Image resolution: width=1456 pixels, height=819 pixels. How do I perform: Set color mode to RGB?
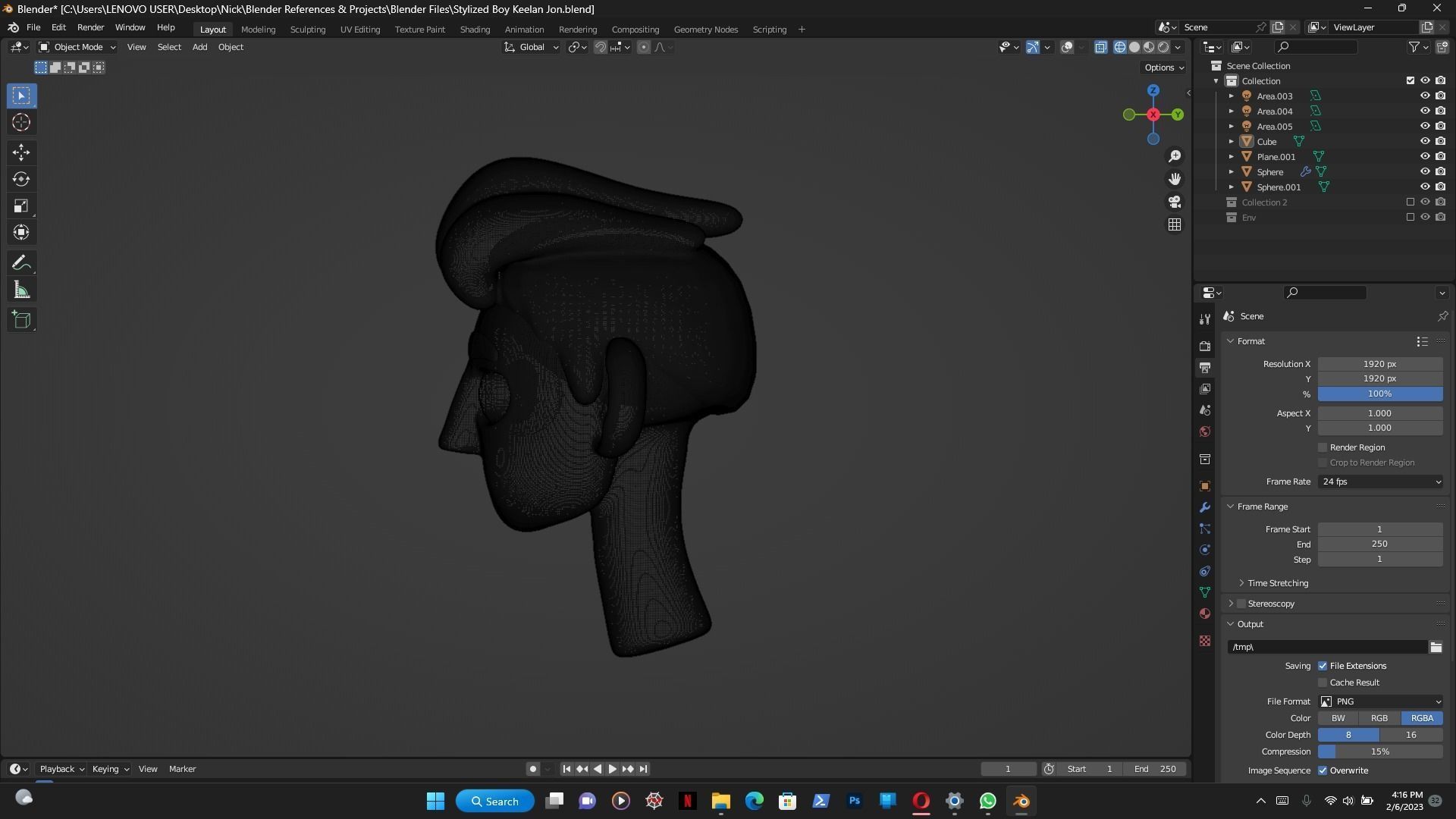(1379, 717)
